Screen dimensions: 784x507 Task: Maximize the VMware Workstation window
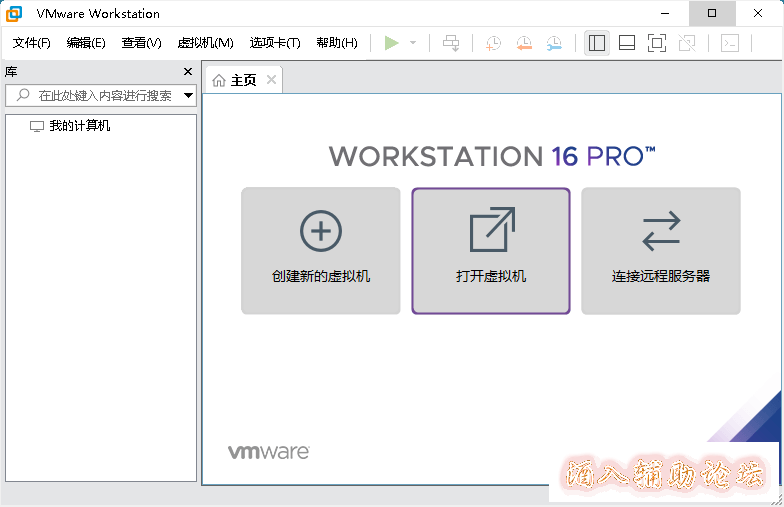pos(712,14)
